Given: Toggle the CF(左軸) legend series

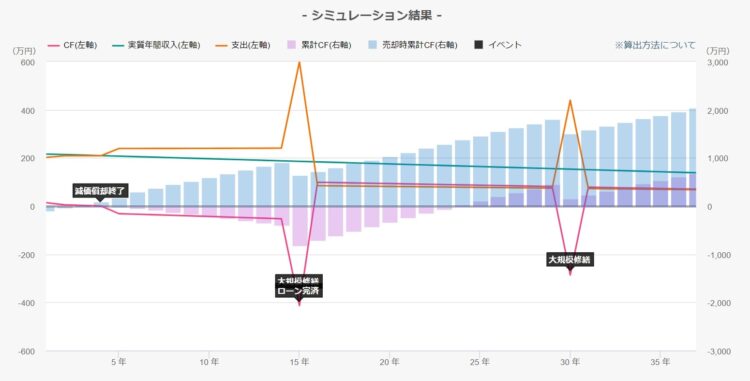Looking at the screenshot, I should (x=73, y=45).
